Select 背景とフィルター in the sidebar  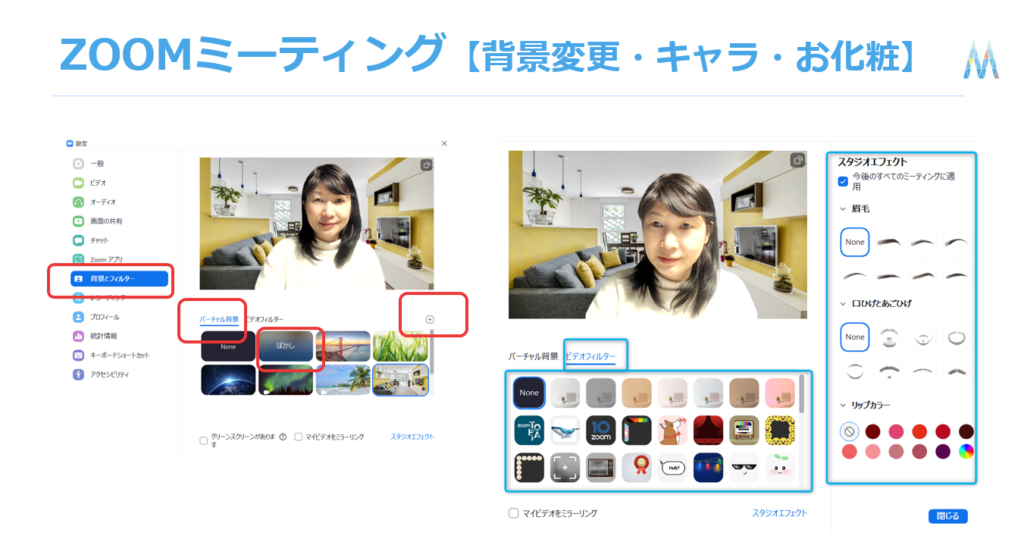(x=119, y=279)
